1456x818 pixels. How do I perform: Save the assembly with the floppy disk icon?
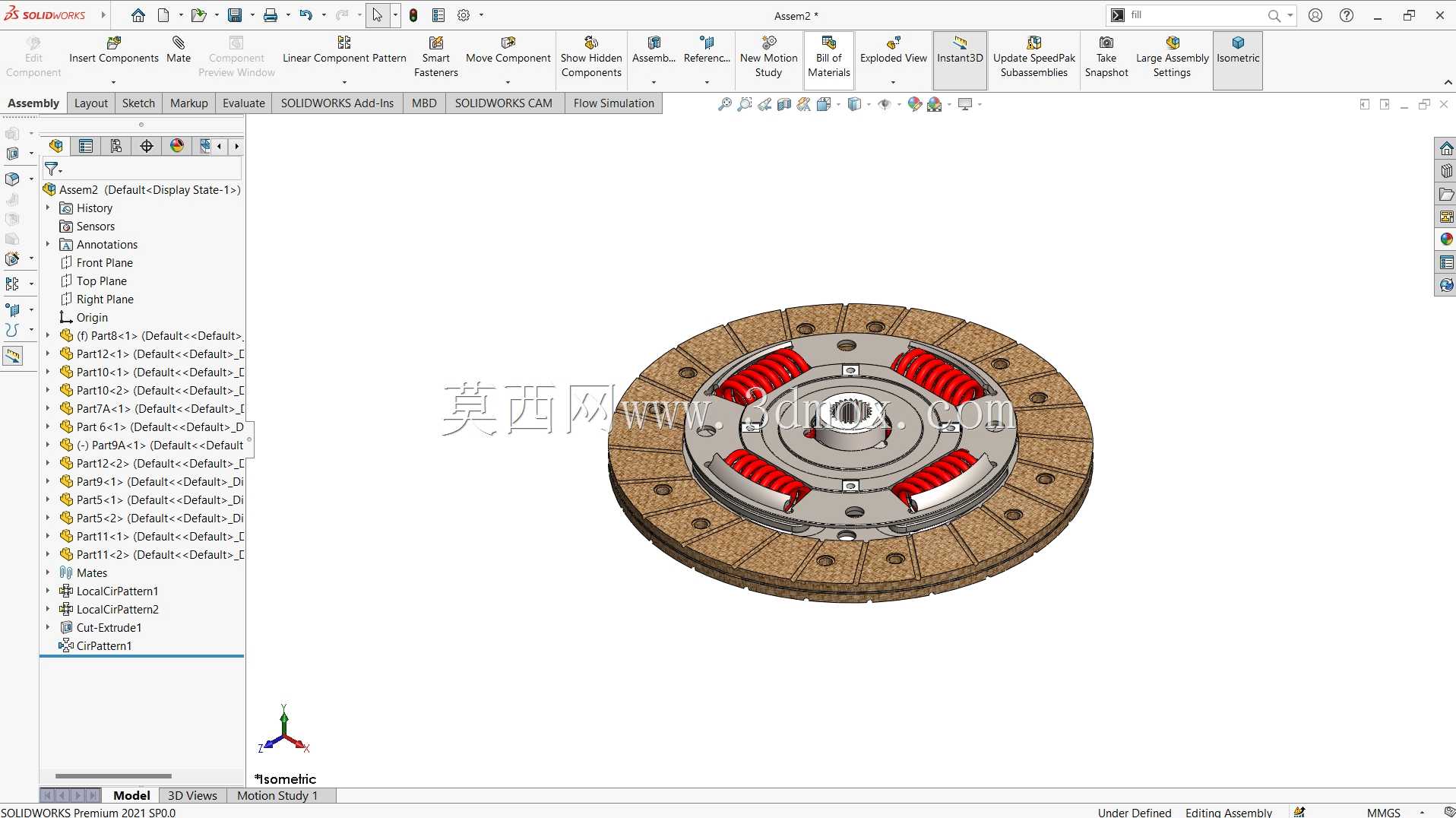[x=235, y=15]
